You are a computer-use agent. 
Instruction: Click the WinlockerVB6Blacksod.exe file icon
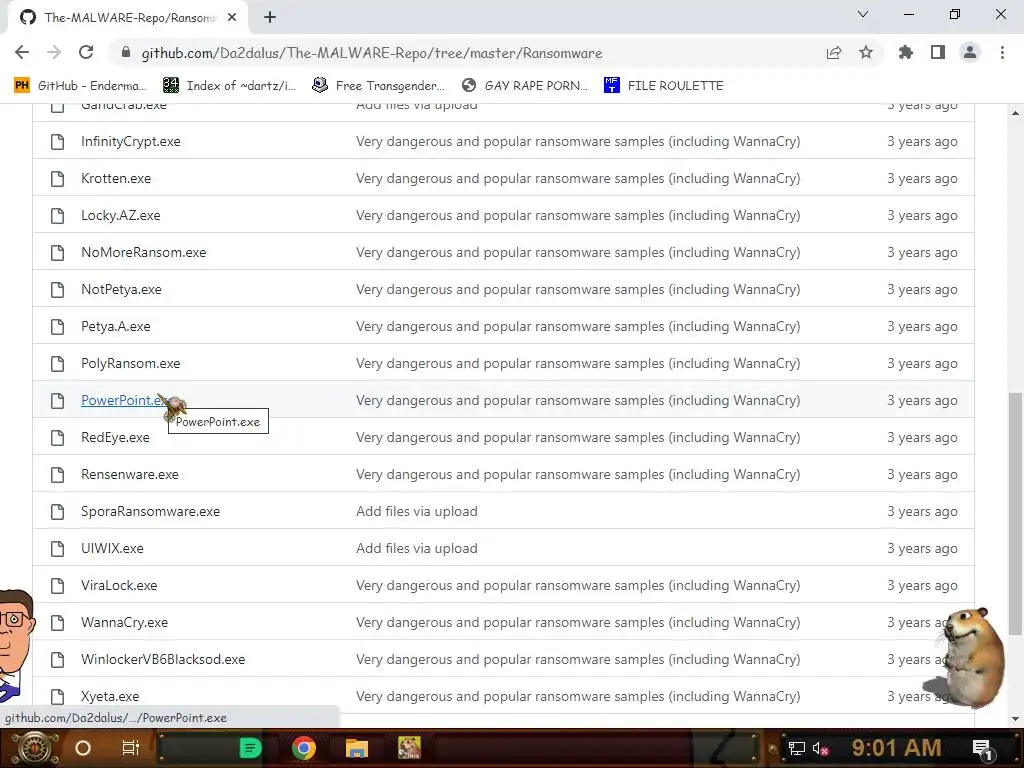tap(57, 660)
